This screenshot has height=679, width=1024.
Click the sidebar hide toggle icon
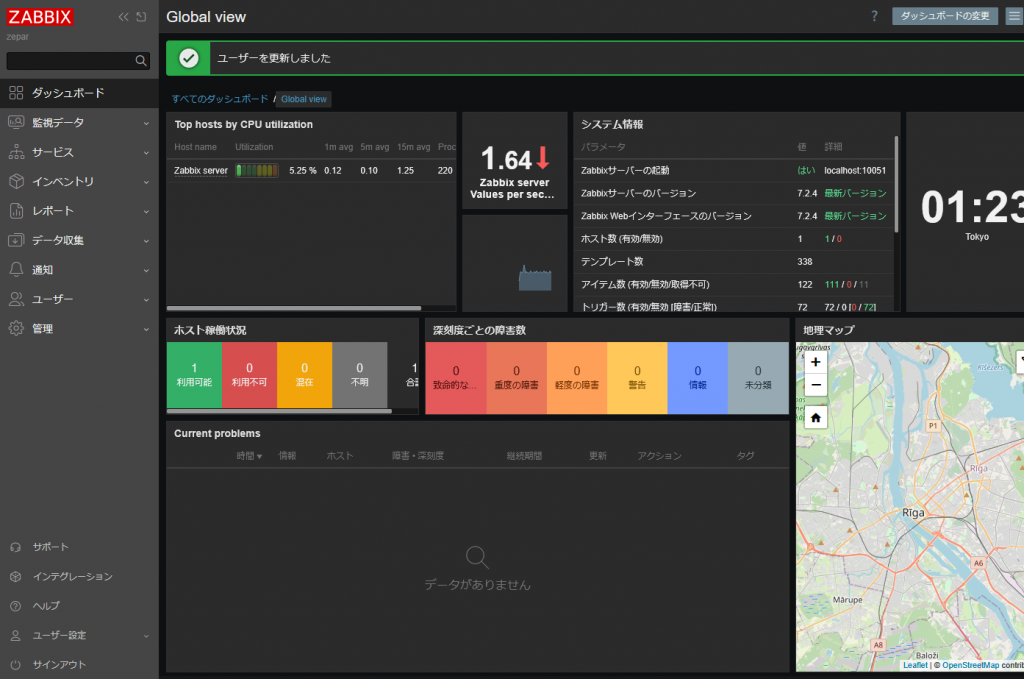(x=141, y=17)
